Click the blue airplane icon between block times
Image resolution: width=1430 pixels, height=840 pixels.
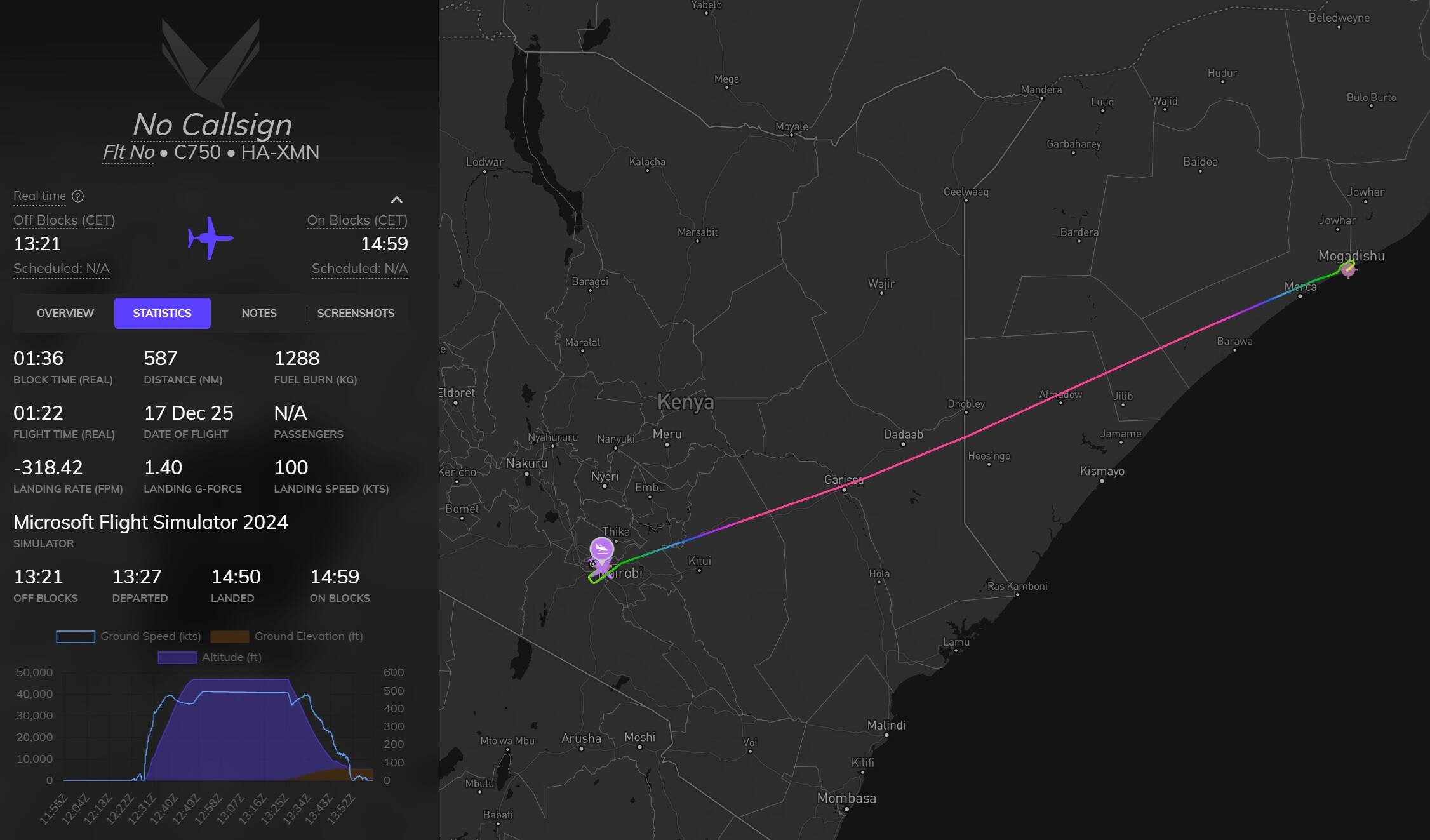point(210,238)
